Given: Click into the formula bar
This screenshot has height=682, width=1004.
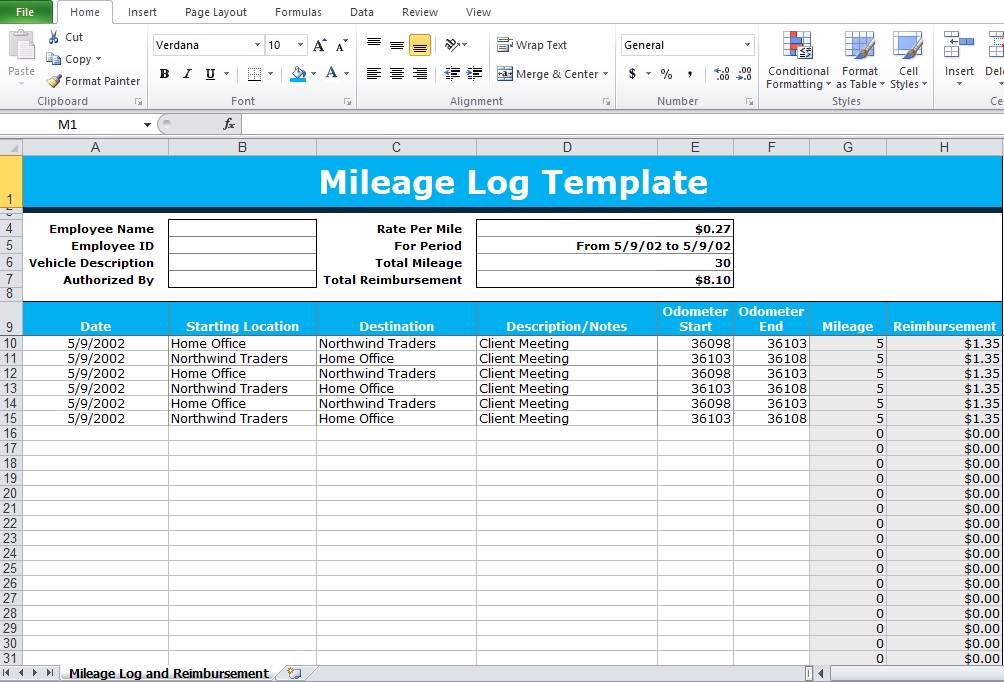Looking at the screenshot, I should [x=621, y=124].
